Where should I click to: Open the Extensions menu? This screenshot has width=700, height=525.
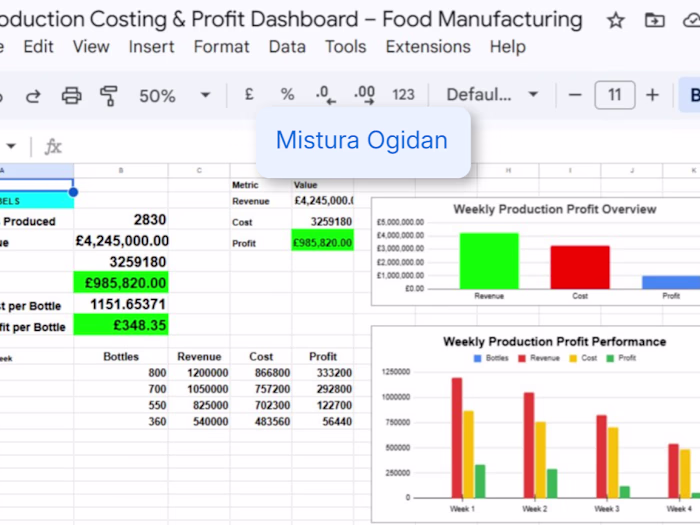coord(428,46)
